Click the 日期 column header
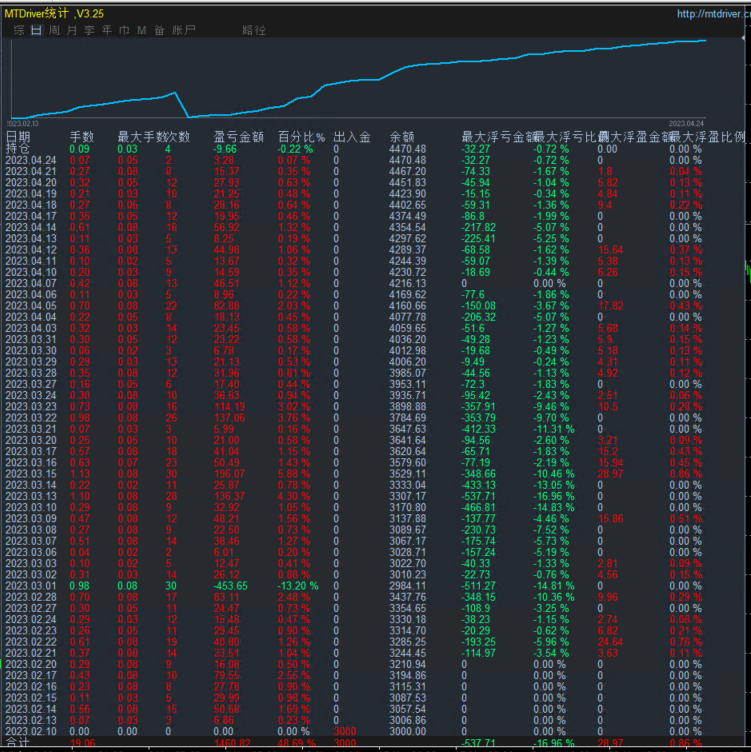Image resolution: width=751 pixels, height=752 pixels. click(x=18, y=137)
